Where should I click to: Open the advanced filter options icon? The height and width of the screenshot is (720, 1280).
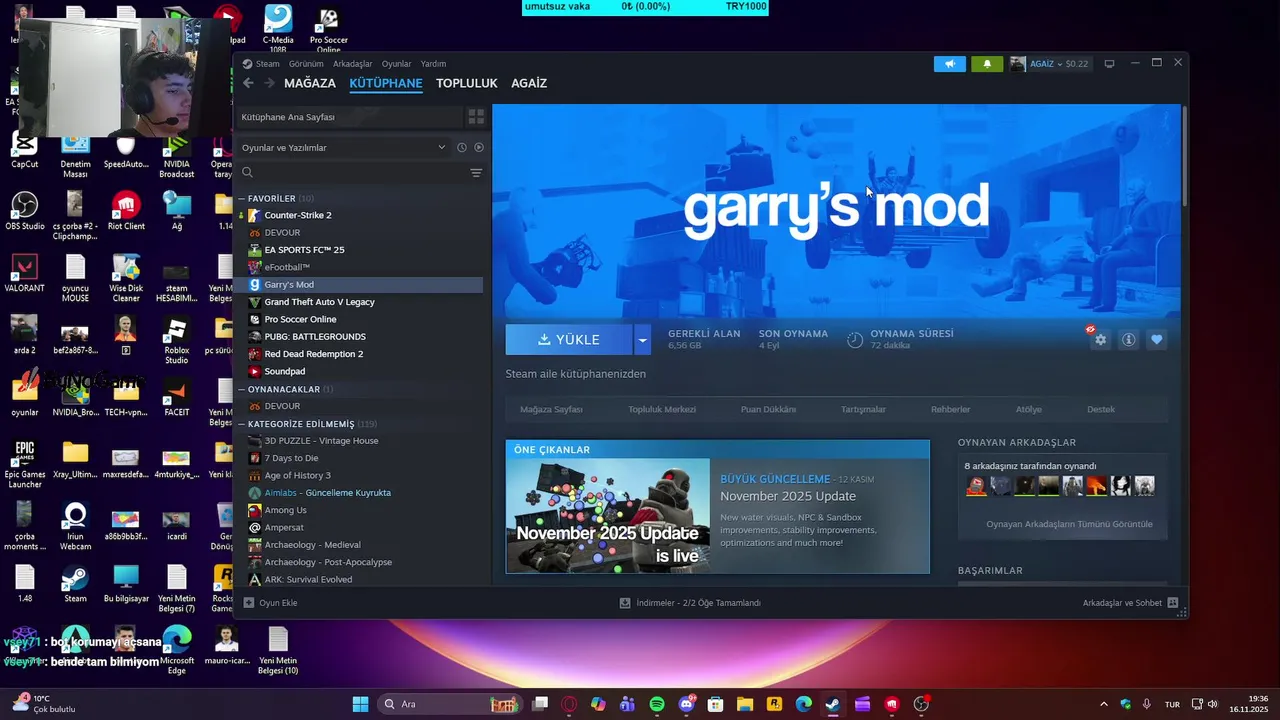[476, 173]
